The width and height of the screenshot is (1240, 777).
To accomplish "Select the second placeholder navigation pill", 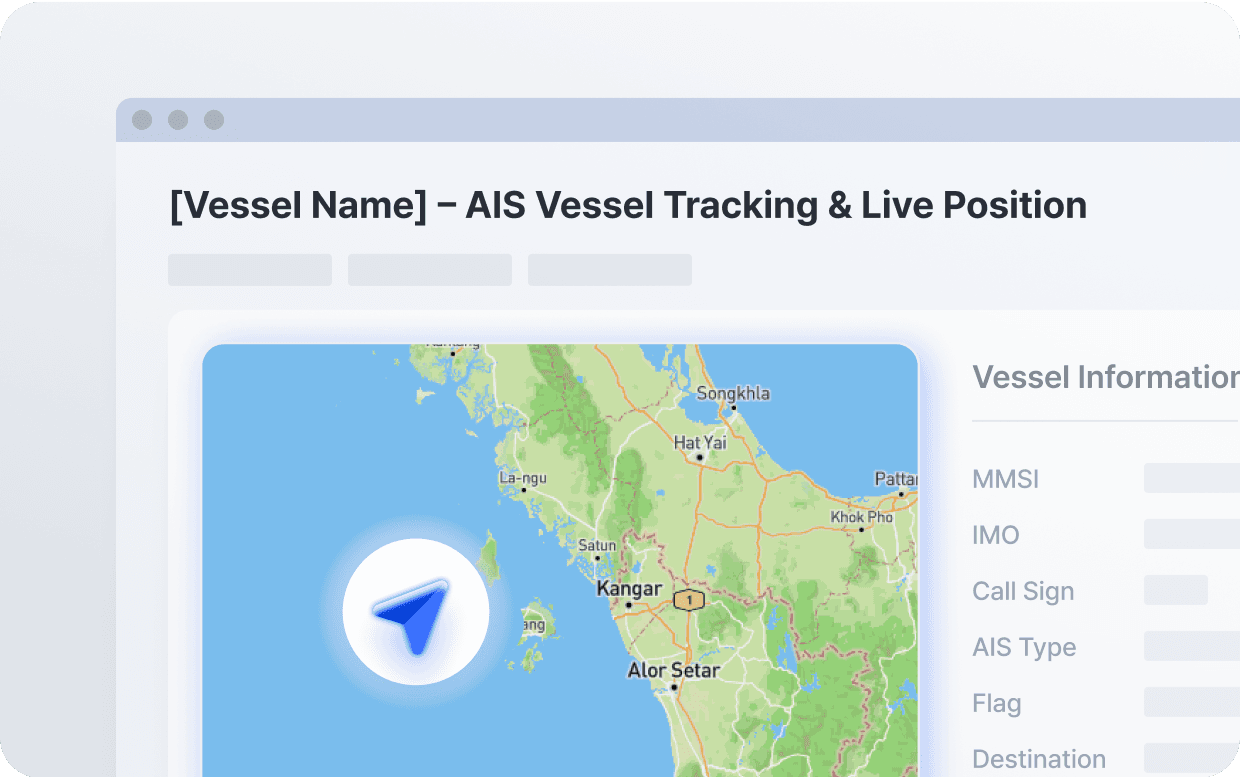I will coord(429,269).
